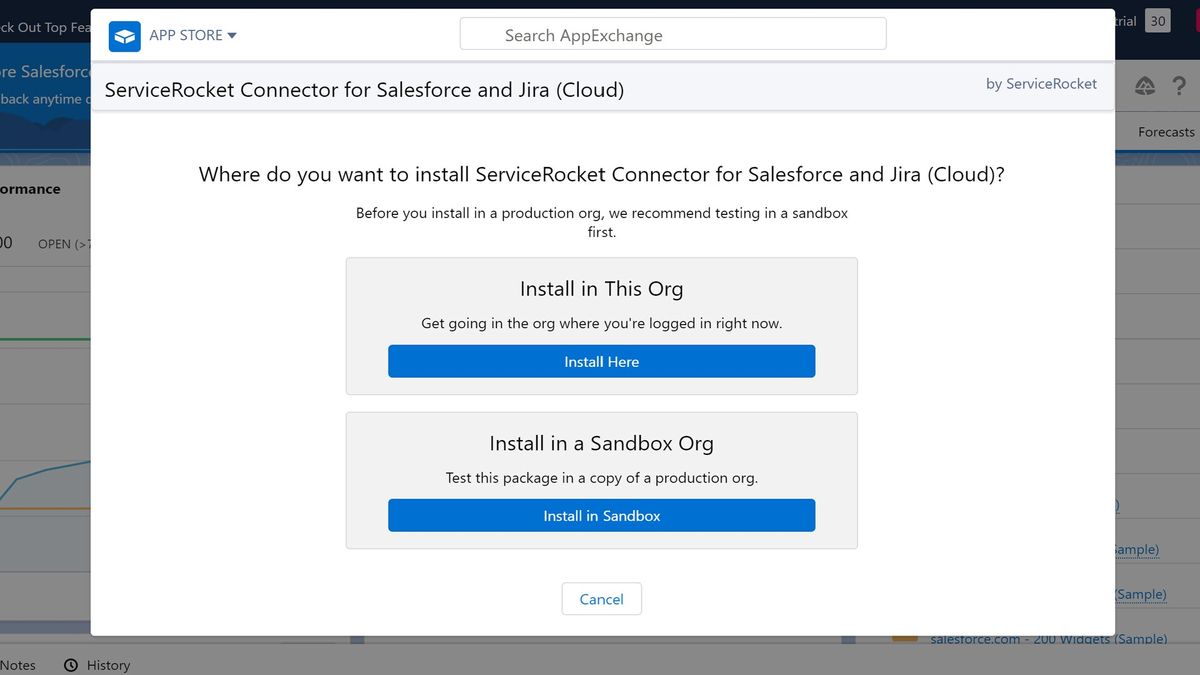The image size is (1200, 675).
Task: Click the History clock icon
Action: (70, 664)
